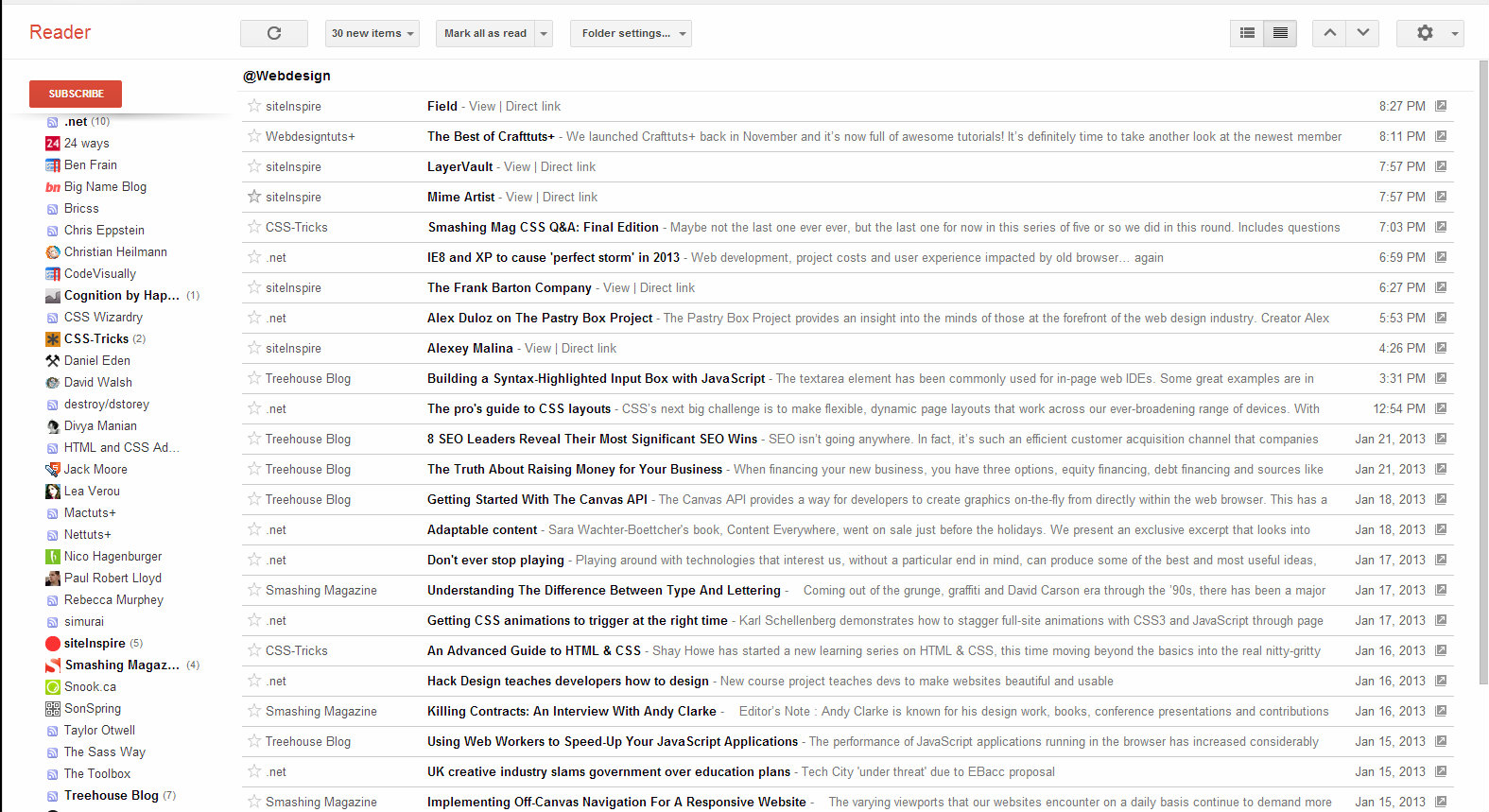Click the SUBSCRIBE button

coord(76,94)
